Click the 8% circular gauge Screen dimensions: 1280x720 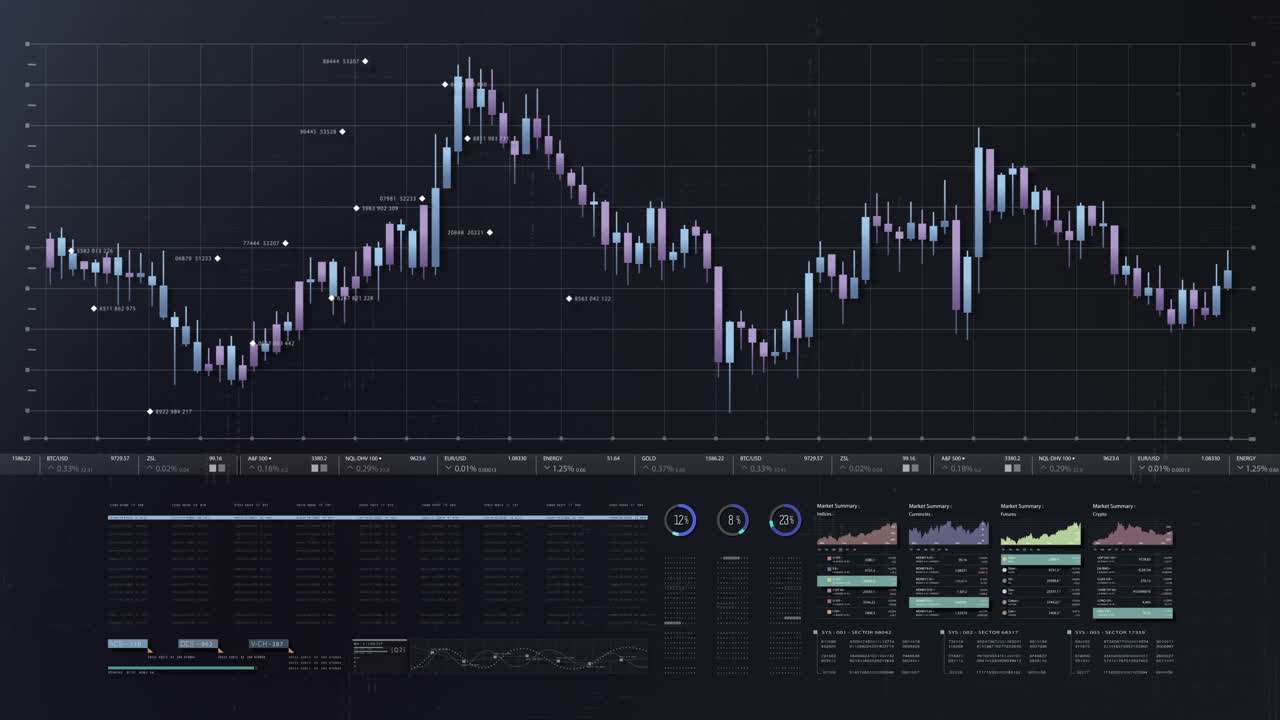tap(733, 520)
